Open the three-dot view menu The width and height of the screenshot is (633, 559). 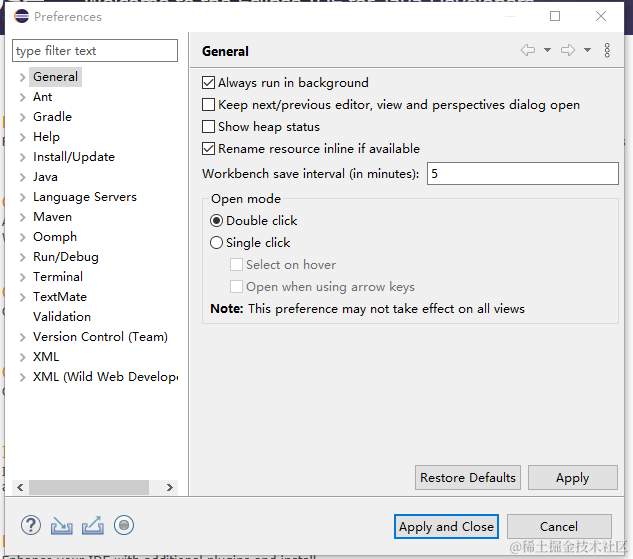(x=607, y=50)
